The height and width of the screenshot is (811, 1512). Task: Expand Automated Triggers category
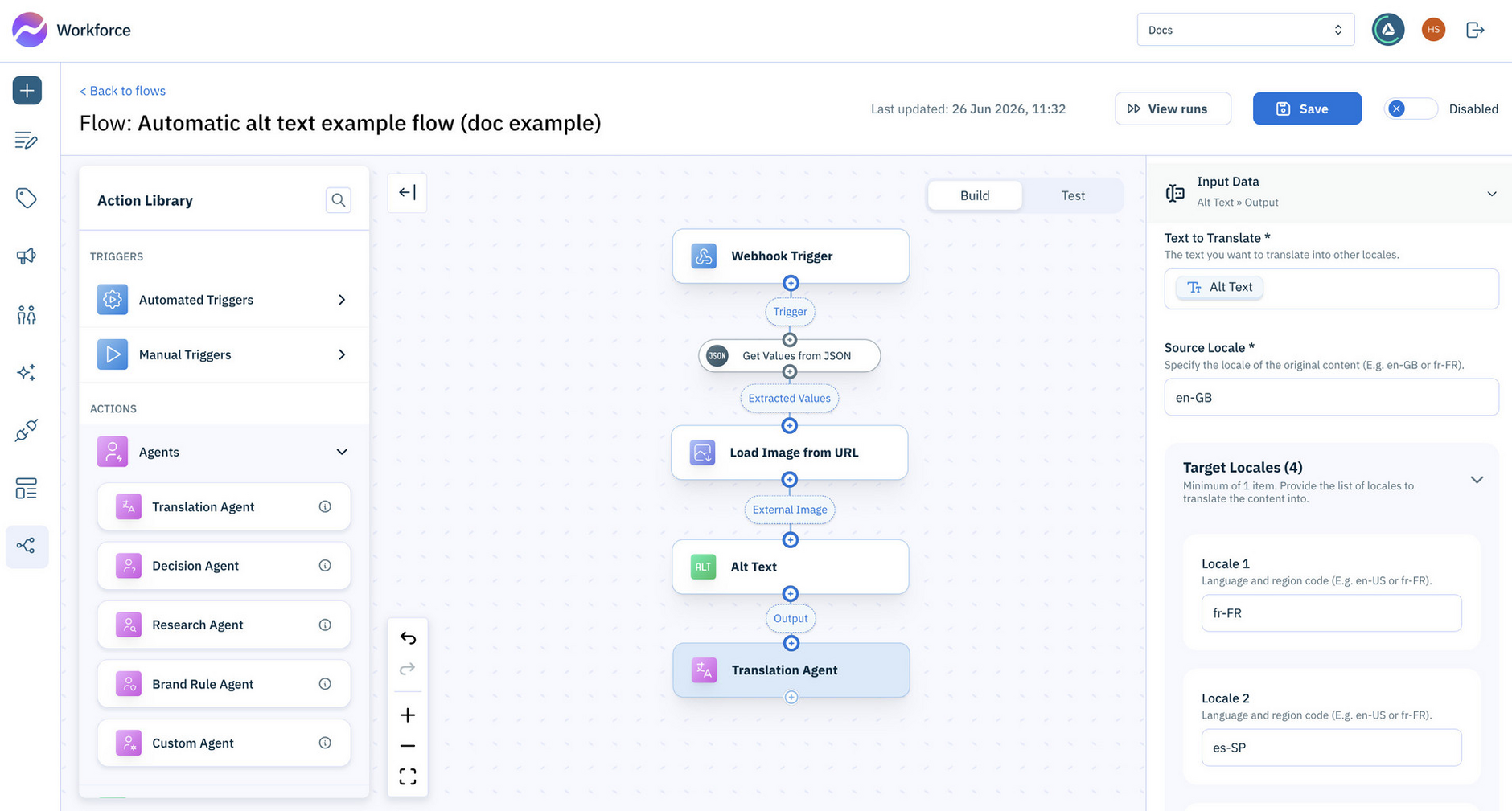pyautogui.click(x=224, y=300)
